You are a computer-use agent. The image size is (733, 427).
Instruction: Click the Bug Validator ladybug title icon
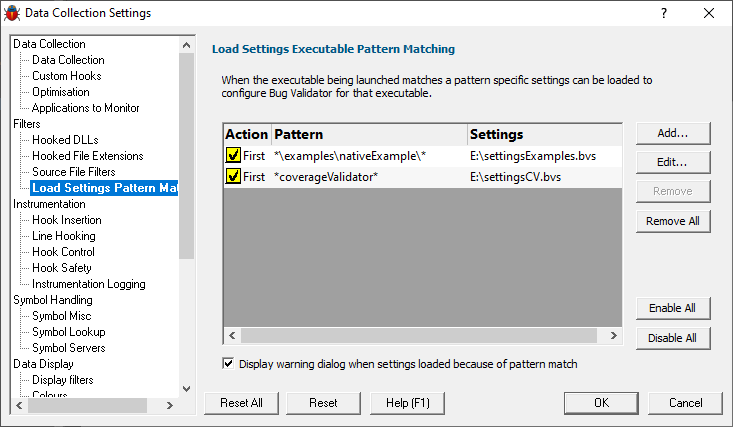[12, 13]
